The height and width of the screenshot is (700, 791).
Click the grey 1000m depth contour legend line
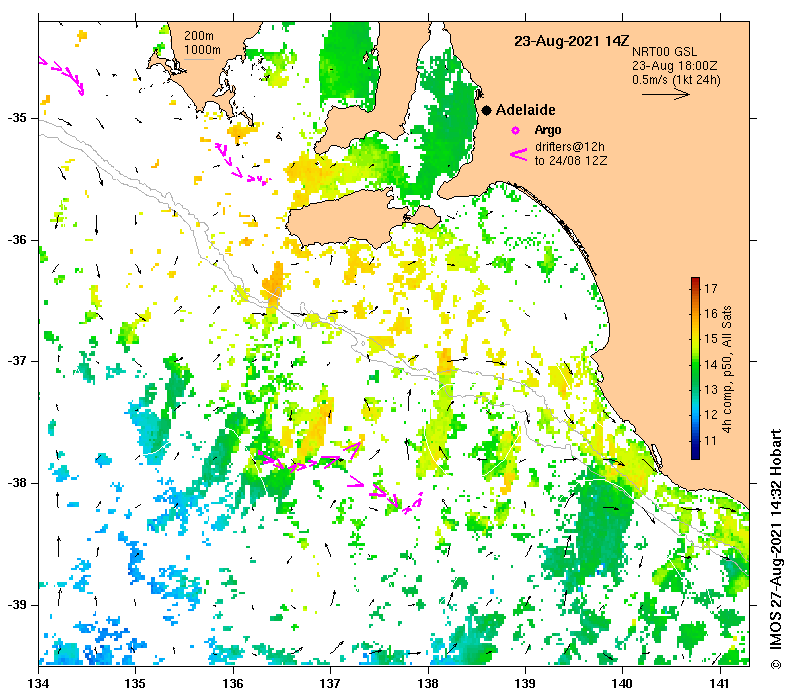click(199, 60)
